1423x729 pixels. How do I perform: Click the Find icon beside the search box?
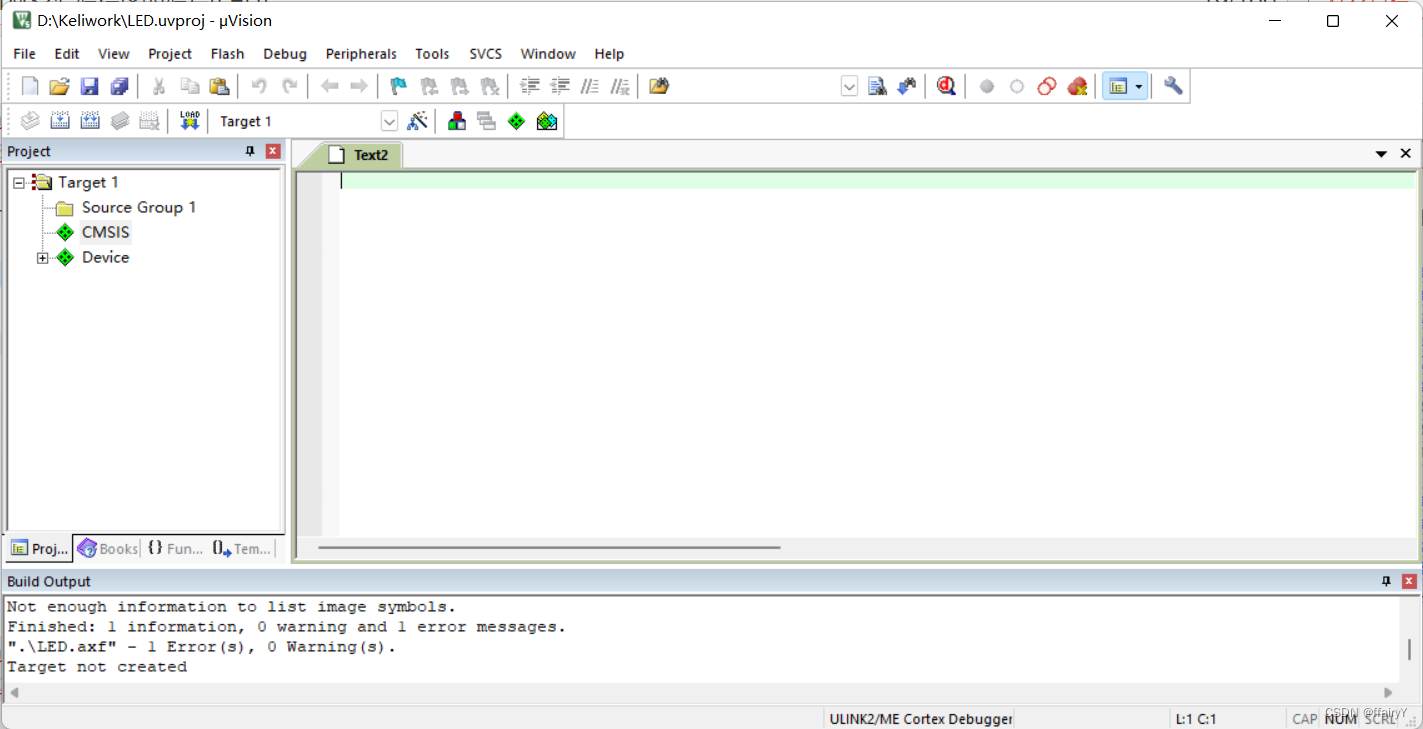[x=877, y=86]
